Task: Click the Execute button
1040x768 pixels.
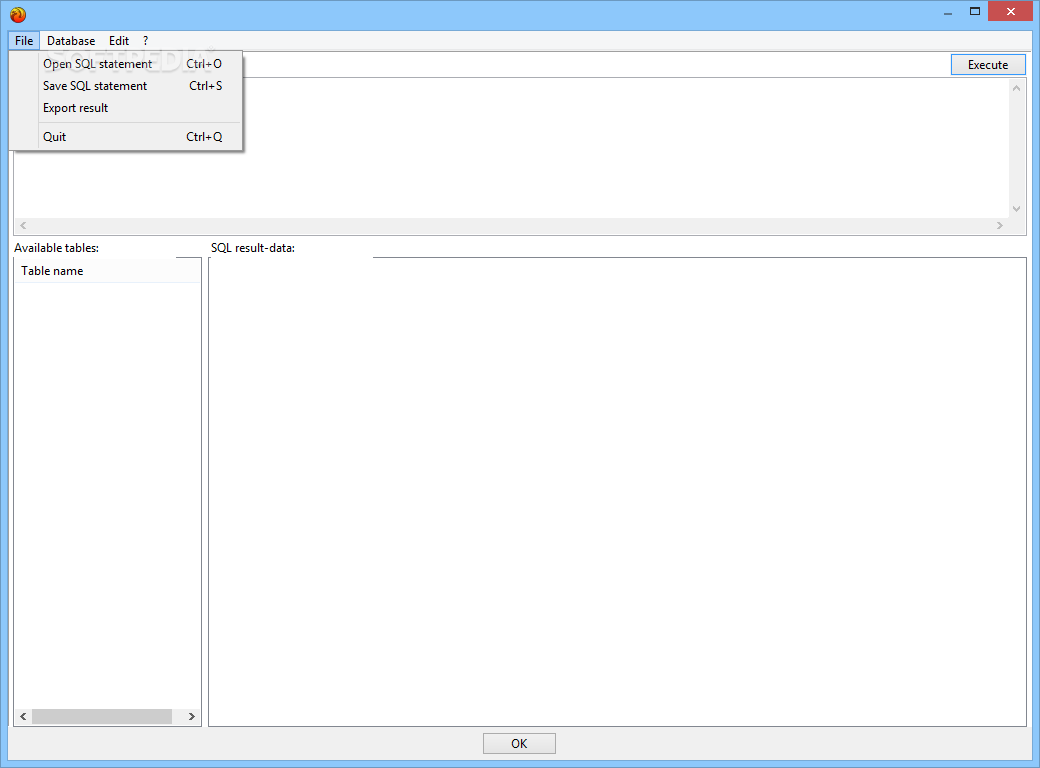Action: pos(988,64)
